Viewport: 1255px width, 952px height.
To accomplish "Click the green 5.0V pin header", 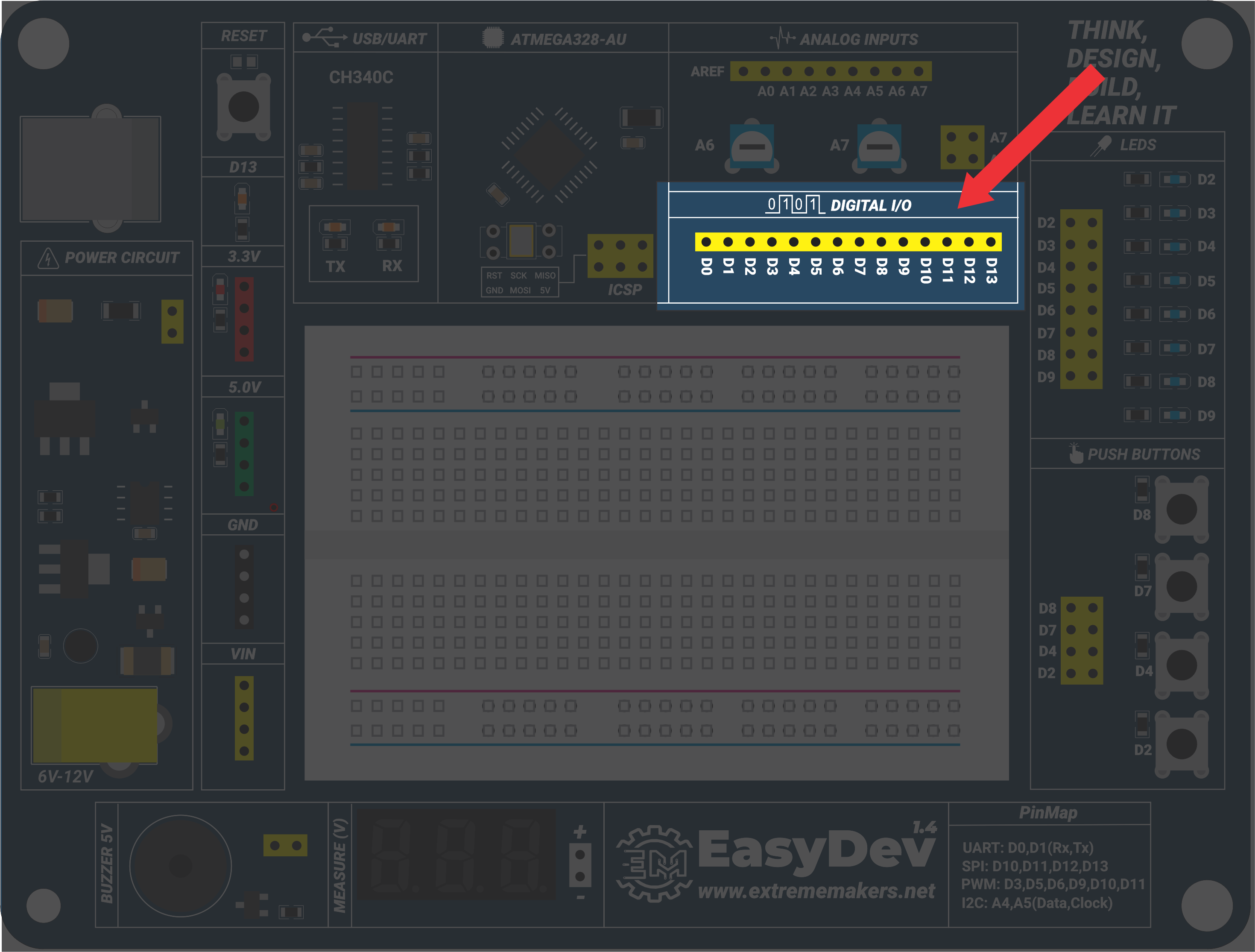I will pos(244,453).
